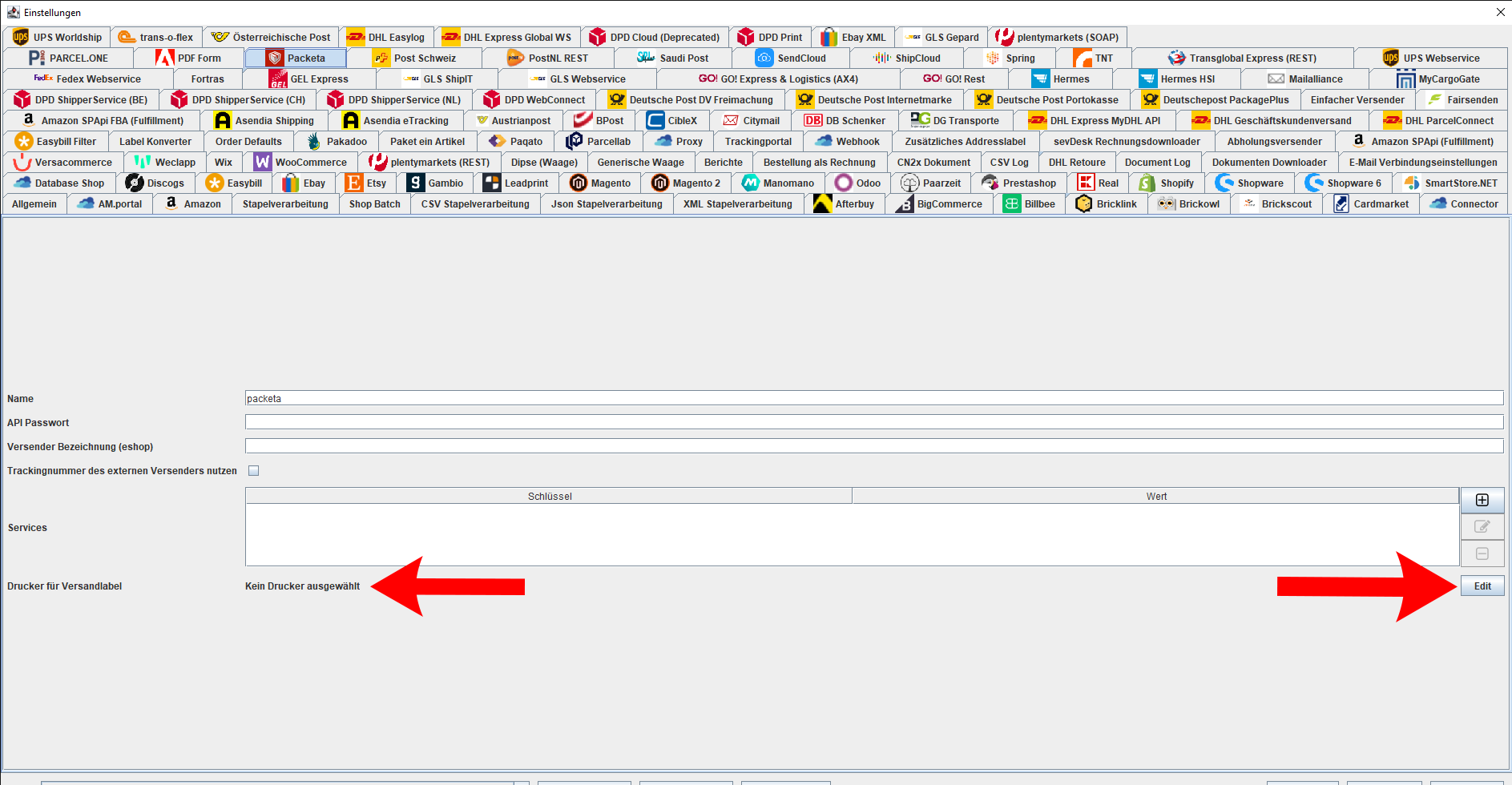The image size is (1512, 785).
Task: Open BPost tab
Action: point(600,120)
